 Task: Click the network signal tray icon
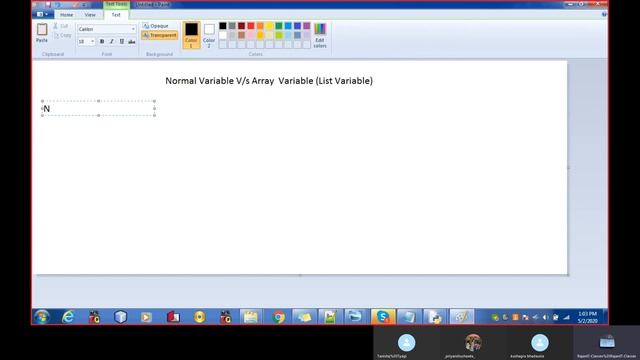[566, 317]
